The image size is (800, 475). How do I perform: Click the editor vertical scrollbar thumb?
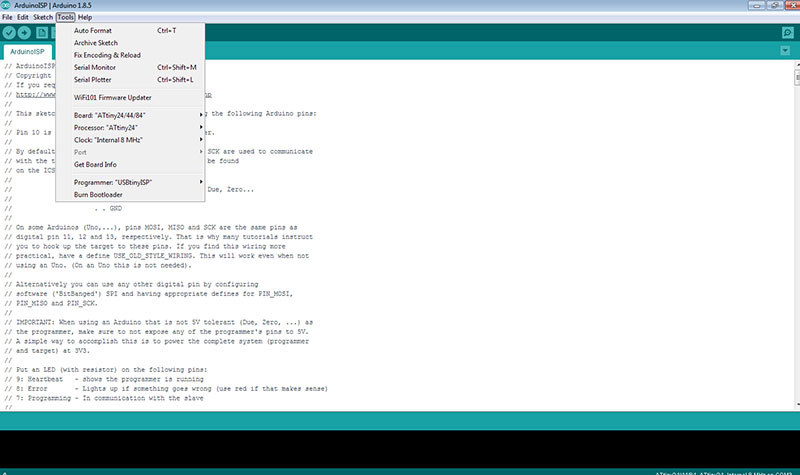(797, 78)
